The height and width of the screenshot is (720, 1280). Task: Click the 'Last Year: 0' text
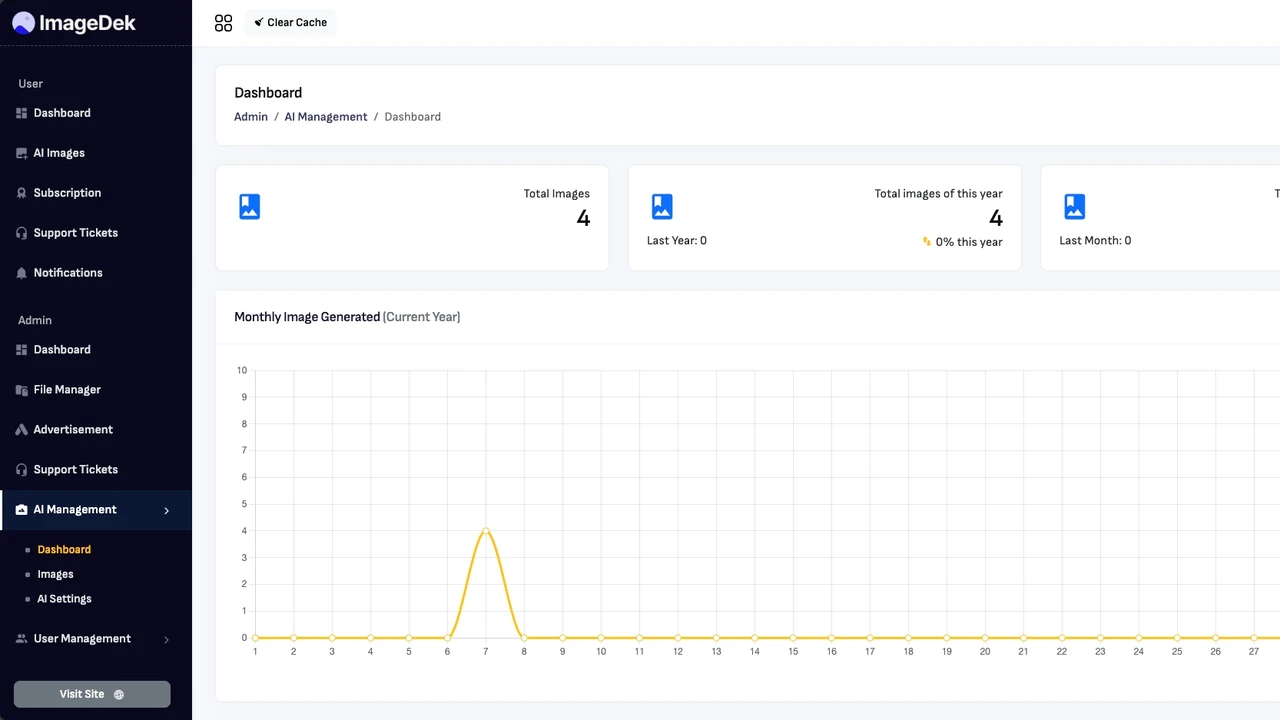pos(677,241)
